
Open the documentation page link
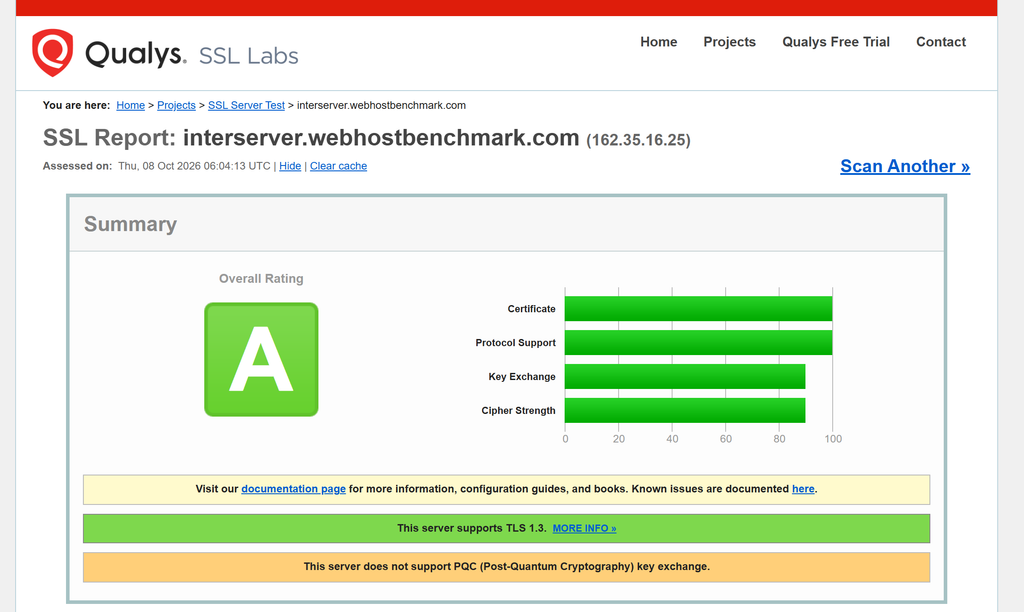(293, 489)
